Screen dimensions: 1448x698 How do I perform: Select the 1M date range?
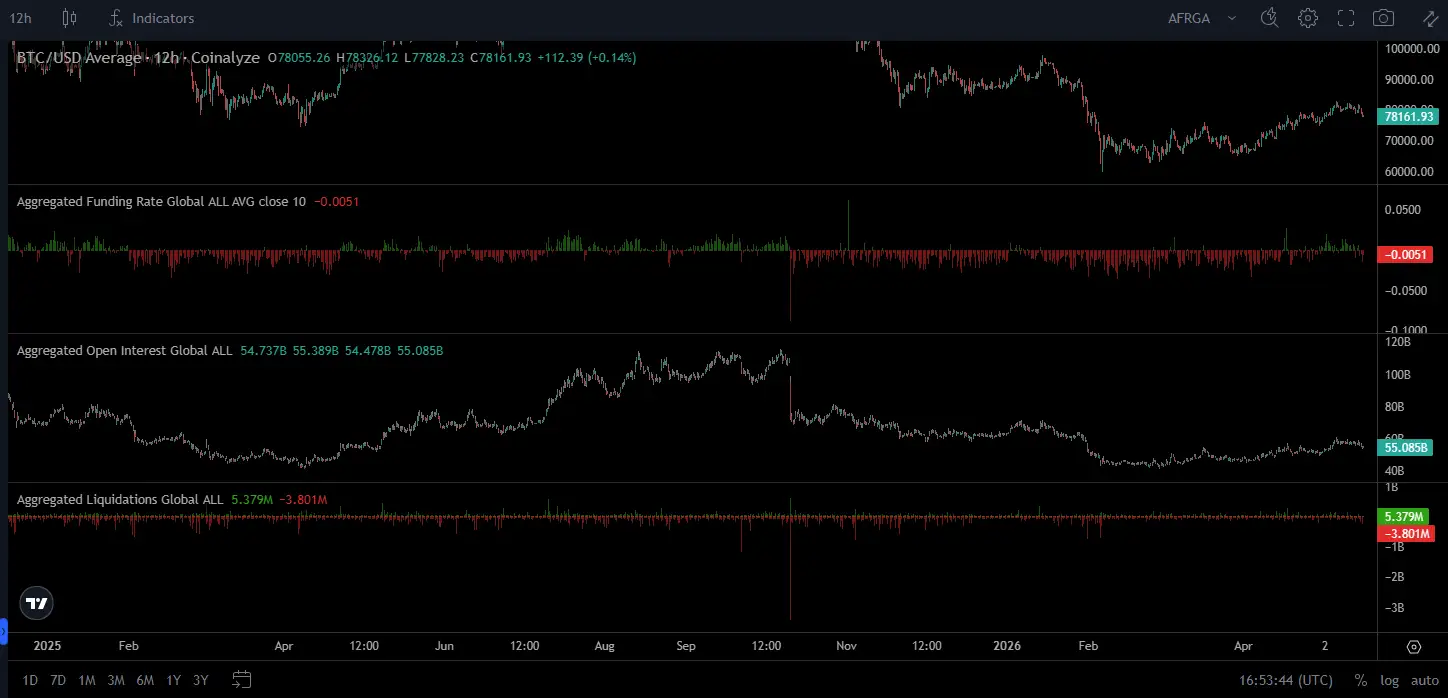[87, 680]
